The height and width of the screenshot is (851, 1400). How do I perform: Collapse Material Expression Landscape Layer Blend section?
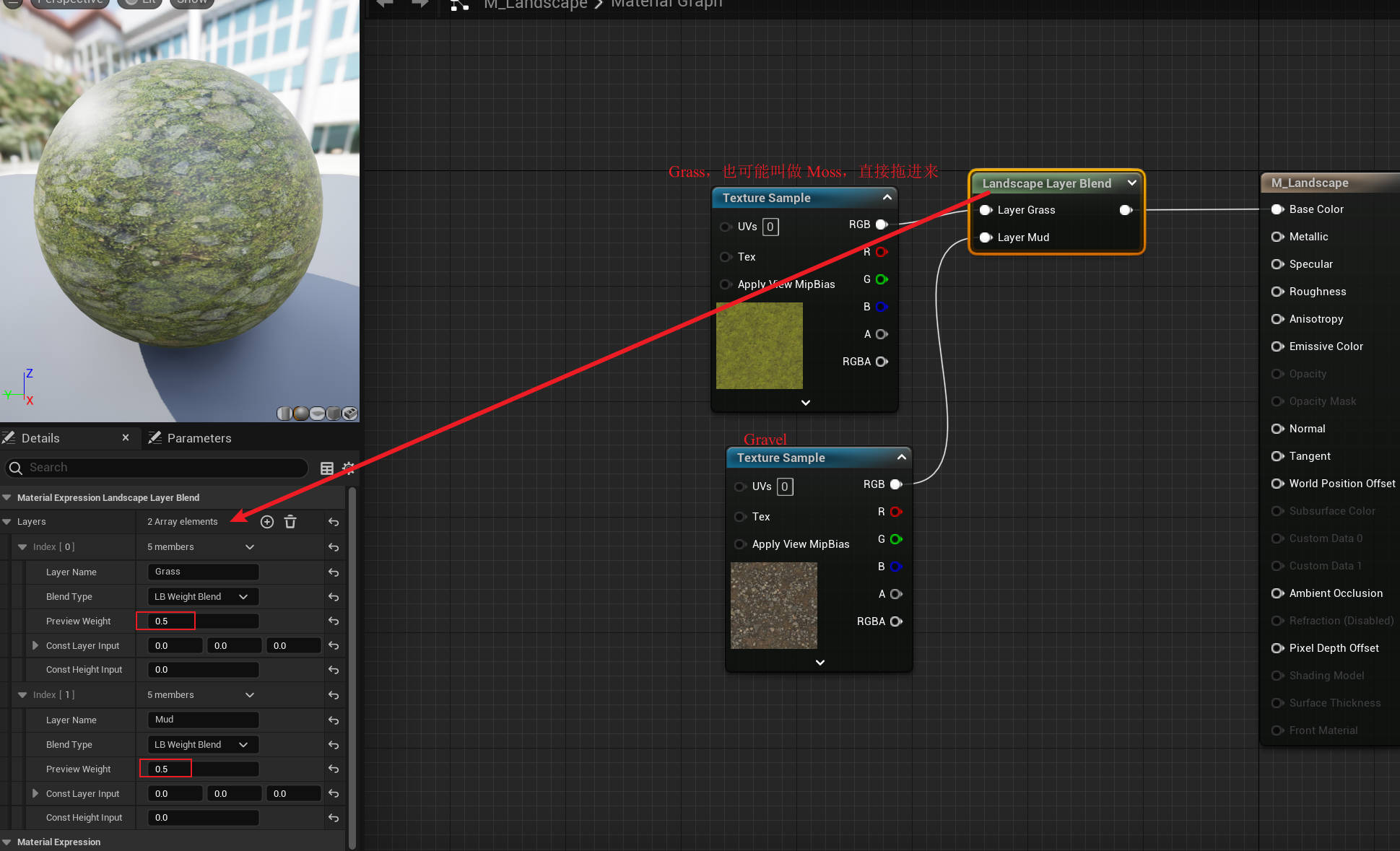[7, 497]
